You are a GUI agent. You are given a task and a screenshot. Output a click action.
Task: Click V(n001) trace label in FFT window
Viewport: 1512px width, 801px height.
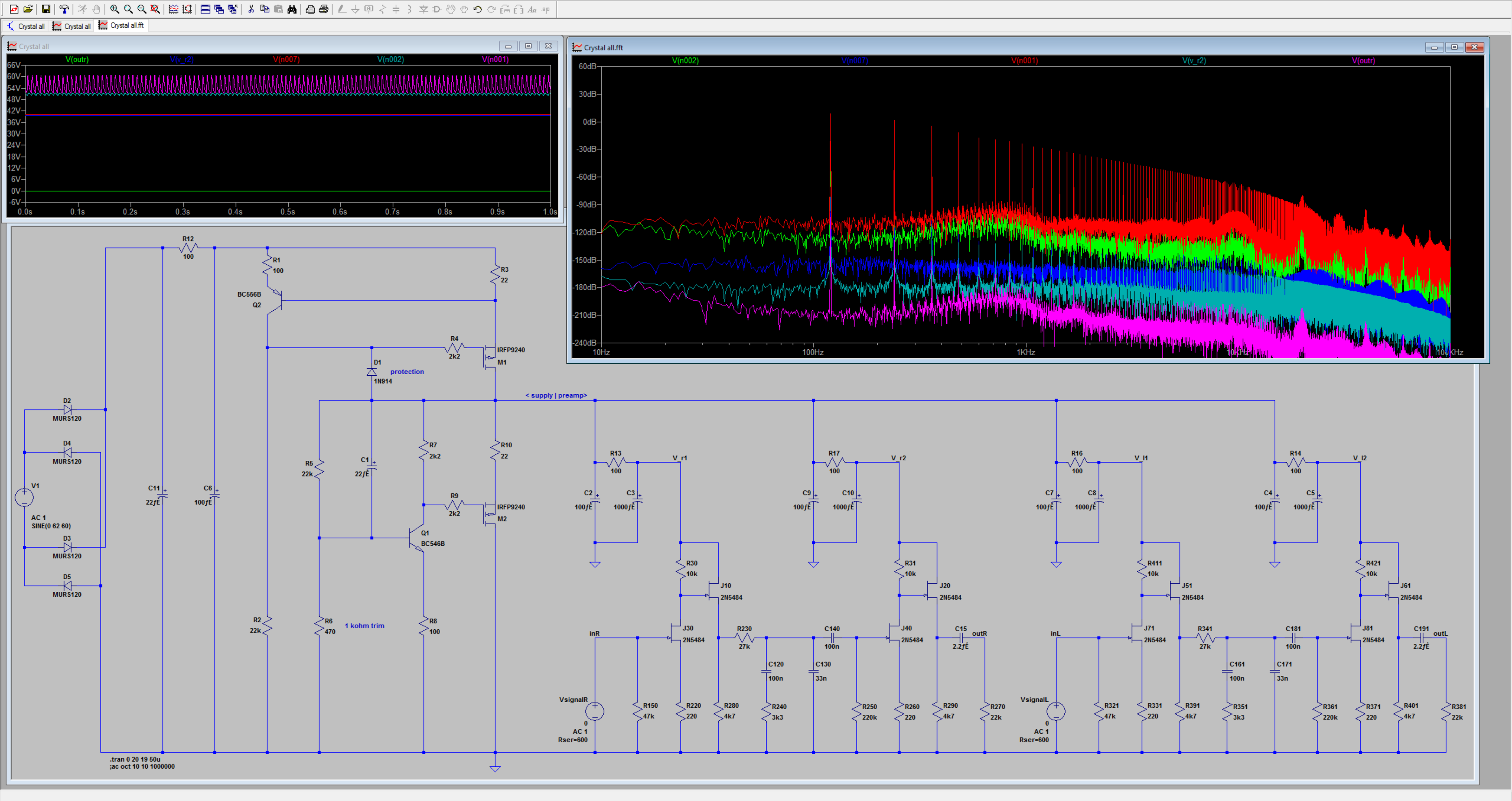1024,61
